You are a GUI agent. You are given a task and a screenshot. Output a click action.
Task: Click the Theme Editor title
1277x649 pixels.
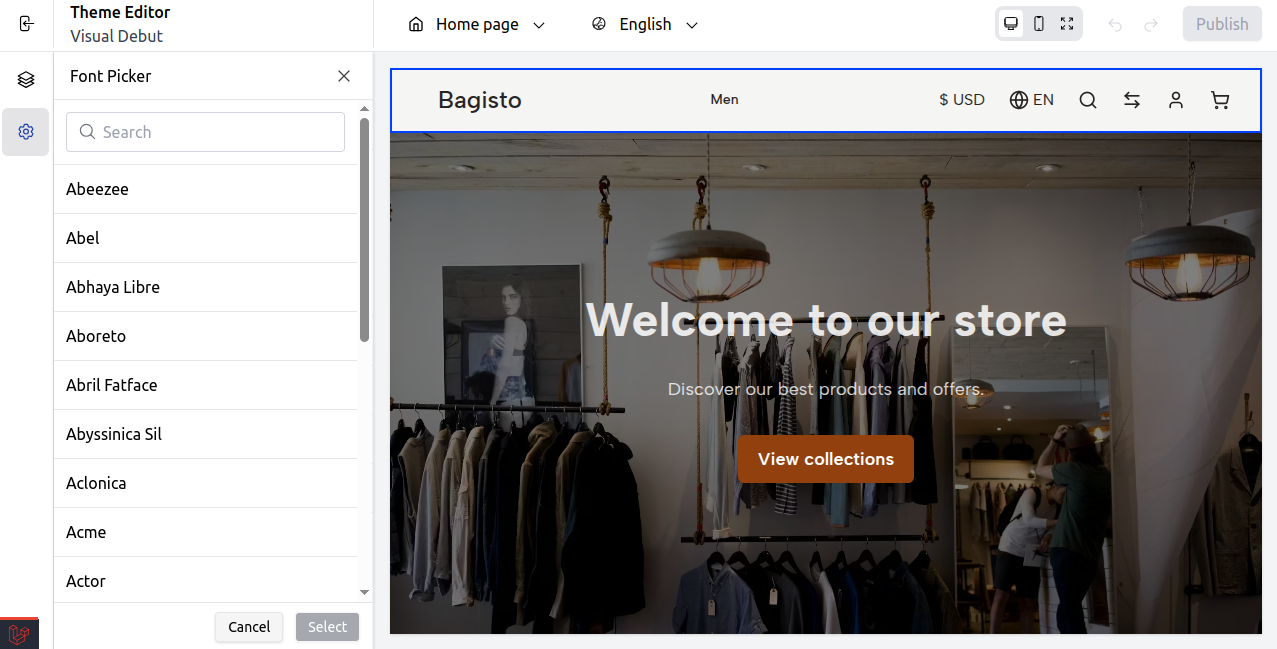coord(120,12)
